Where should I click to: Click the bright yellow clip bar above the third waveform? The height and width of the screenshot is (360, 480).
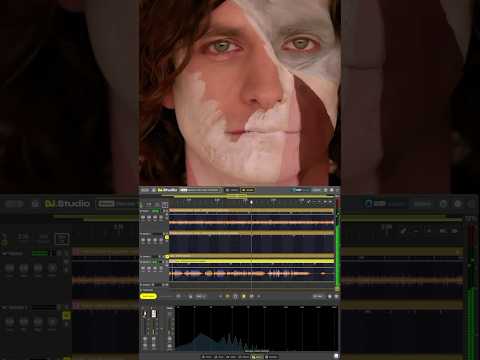[x=251, y=261]
